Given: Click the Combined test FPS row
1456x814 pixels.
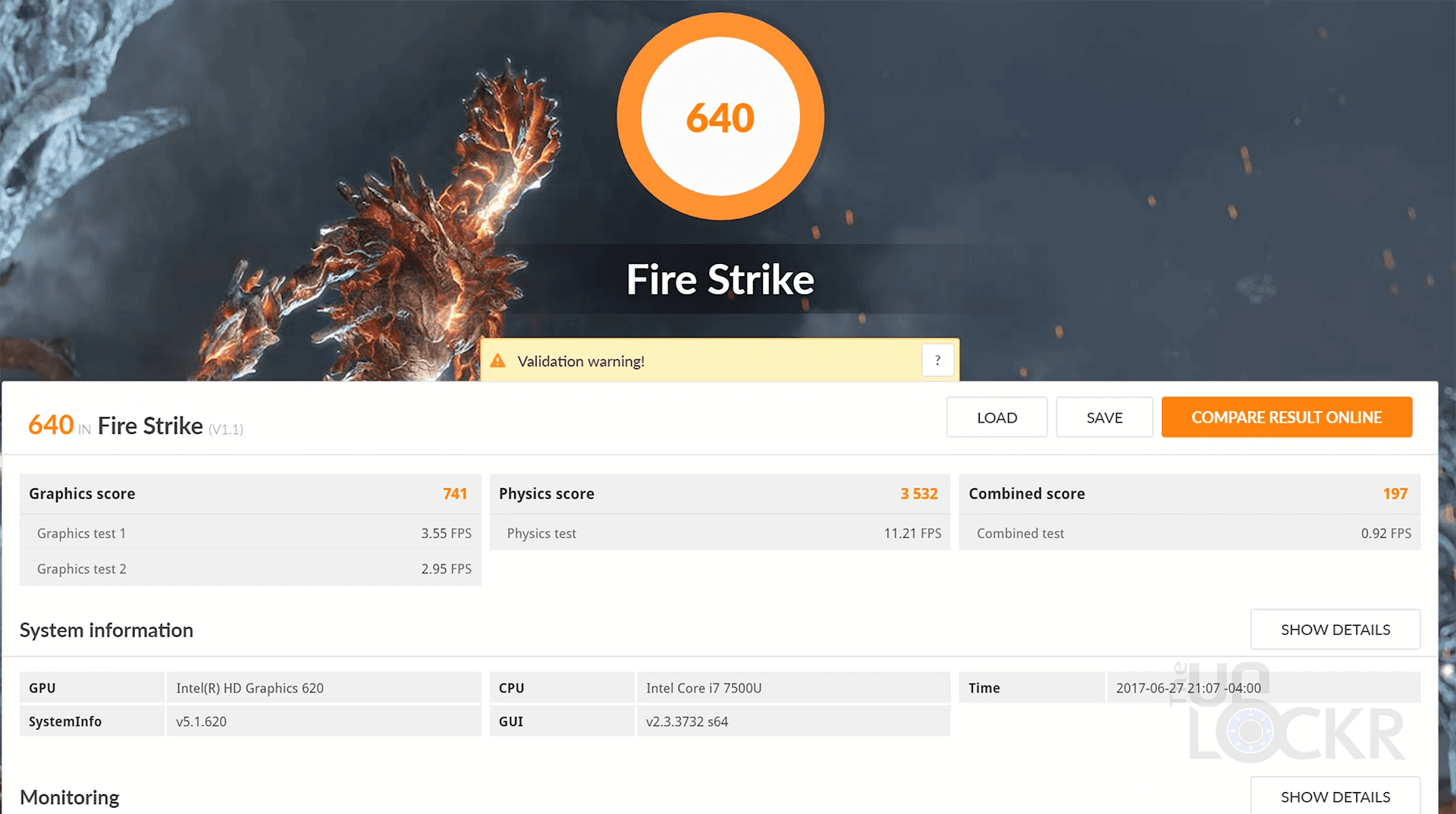Looking at the screenshot, I should coord(1188,533).
